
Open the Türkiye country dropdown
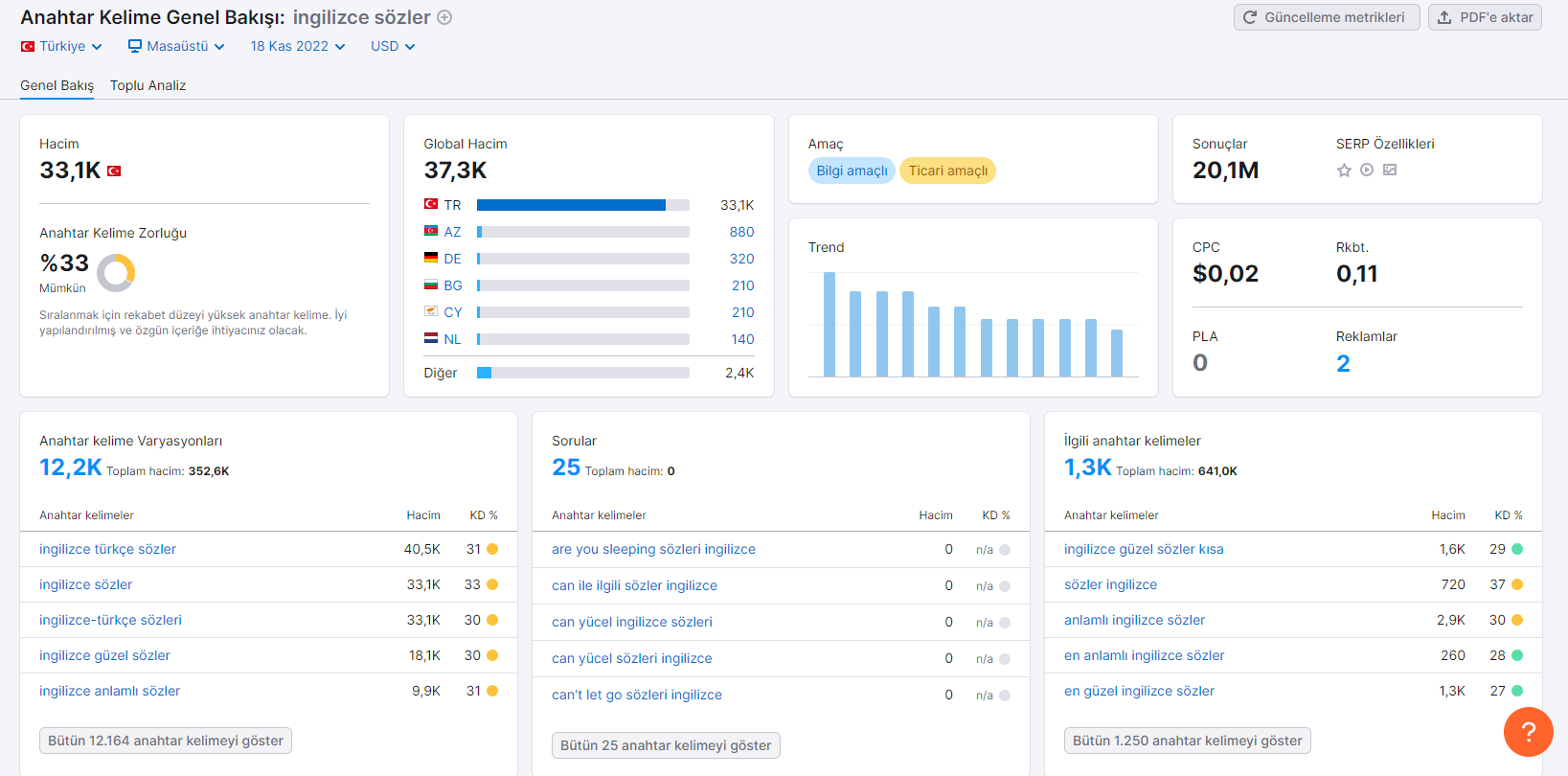click(61, 46)
